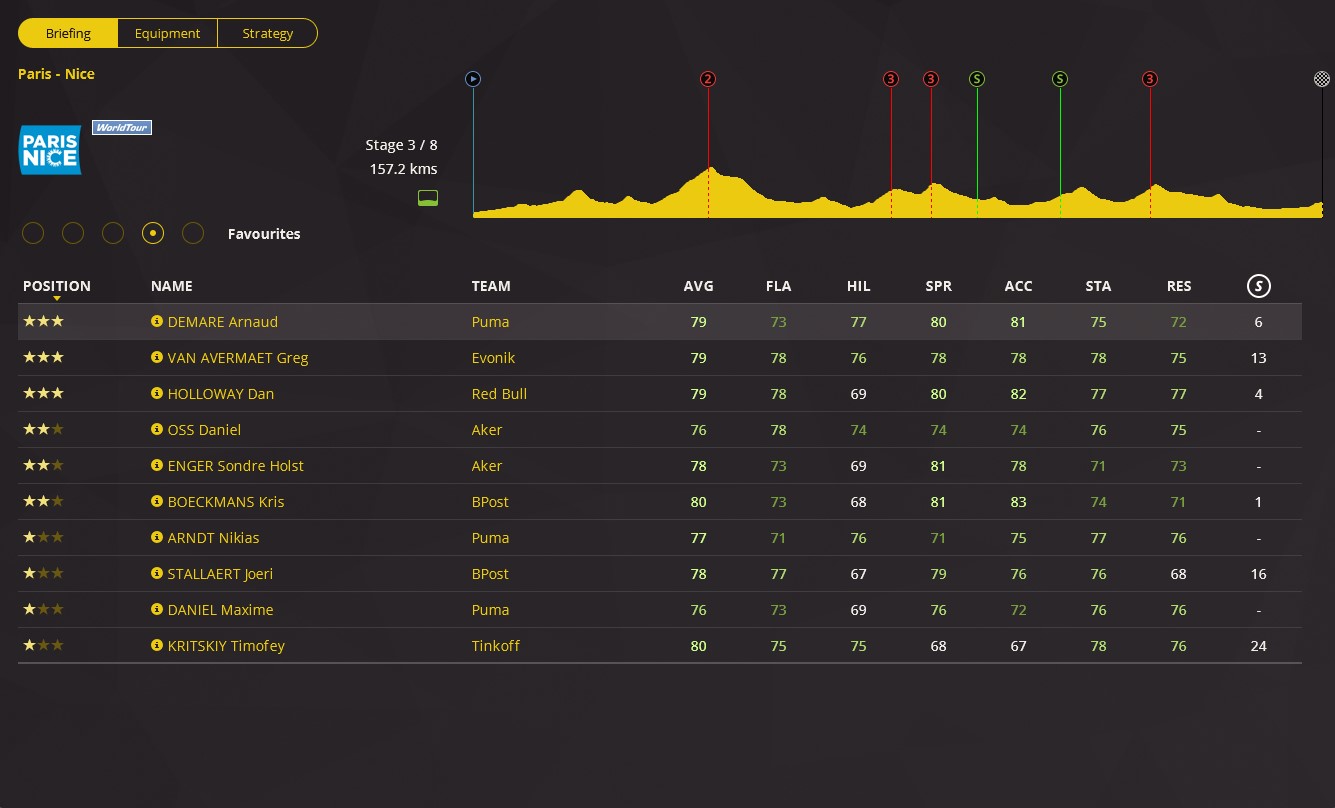Click the Paris Nice race logo
1335x808 pixels.
[50, 150]
